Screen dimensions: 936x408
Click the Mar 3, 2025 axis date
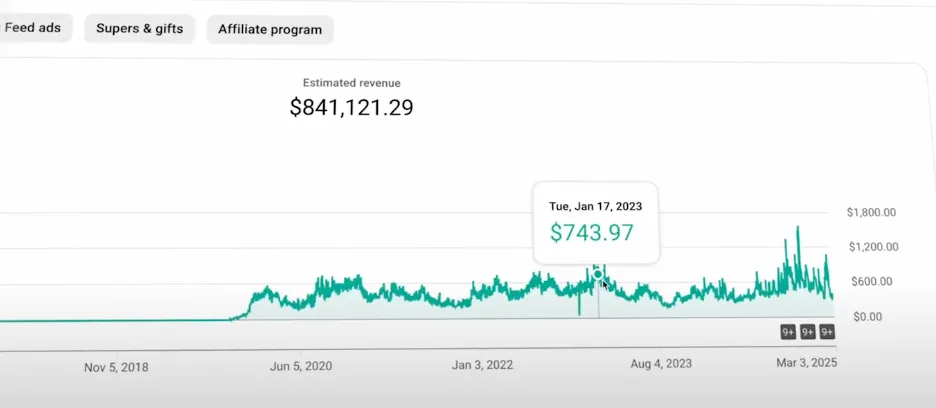coord(804,362)
